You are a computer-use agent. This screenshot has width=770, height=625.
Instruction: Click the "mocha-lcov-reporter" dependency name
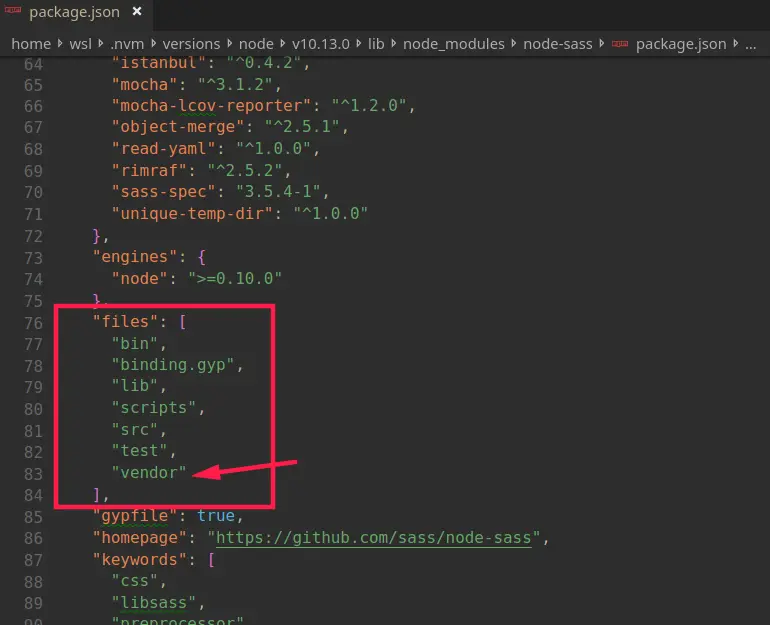pos(212,106)
